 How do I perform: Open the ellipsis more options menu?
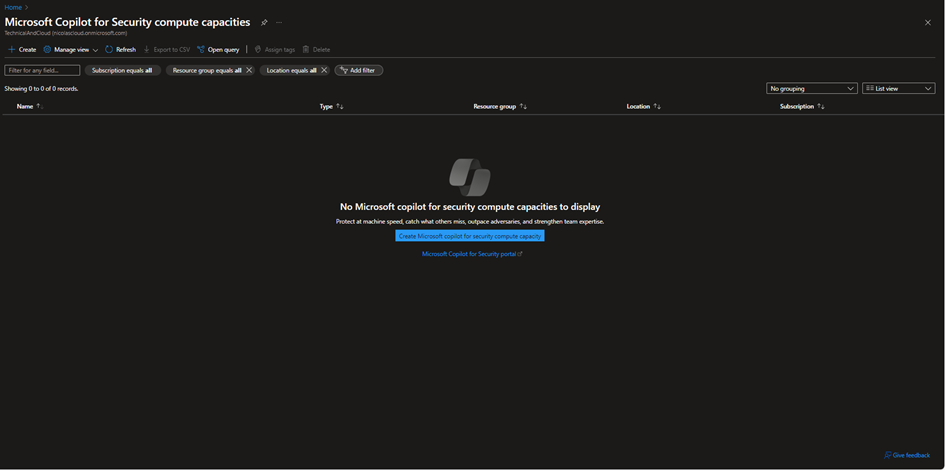[x=279, y=22]
